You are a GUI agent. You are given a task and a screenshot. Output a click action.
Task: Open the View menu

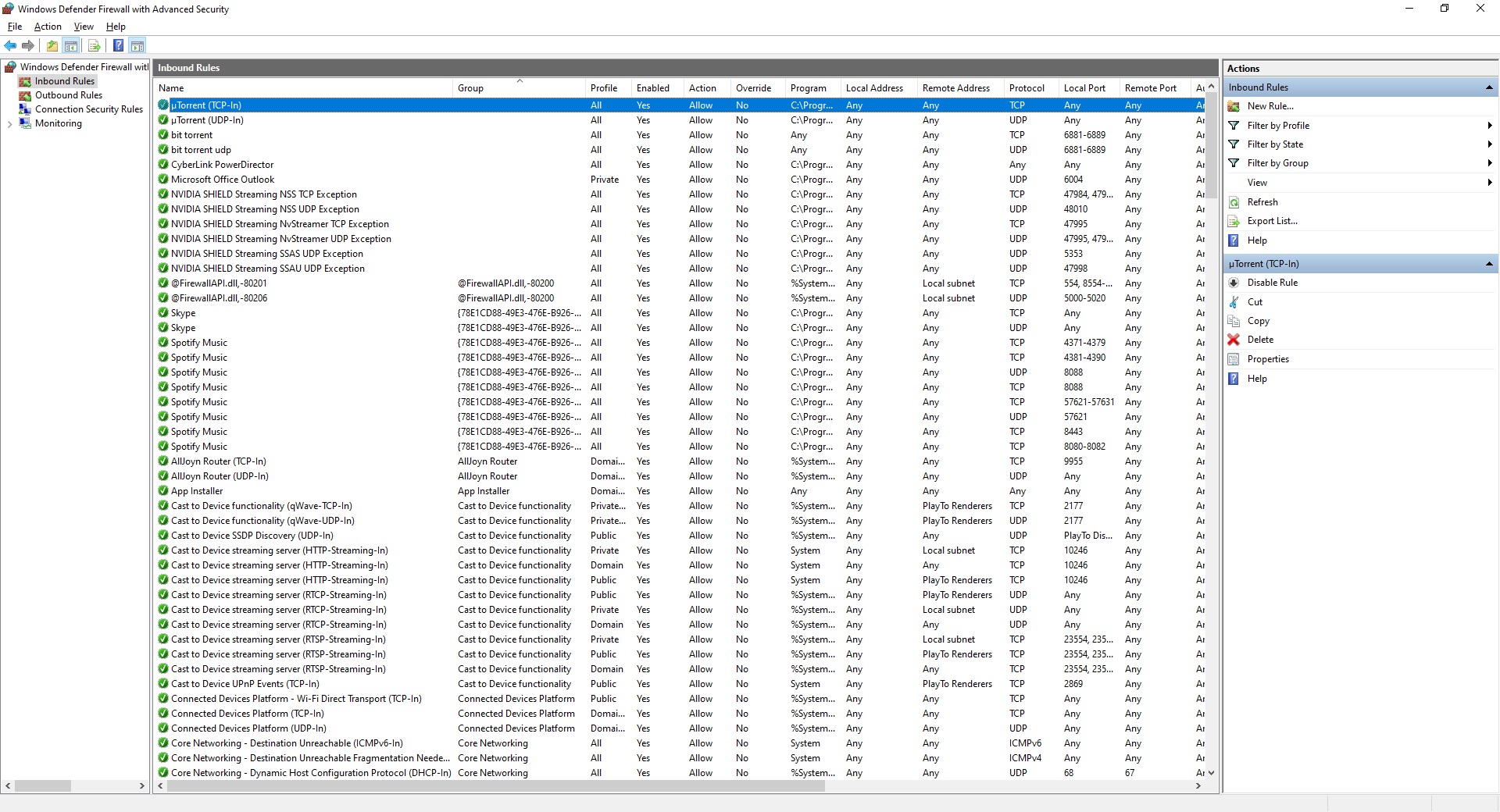coord(84,27)
